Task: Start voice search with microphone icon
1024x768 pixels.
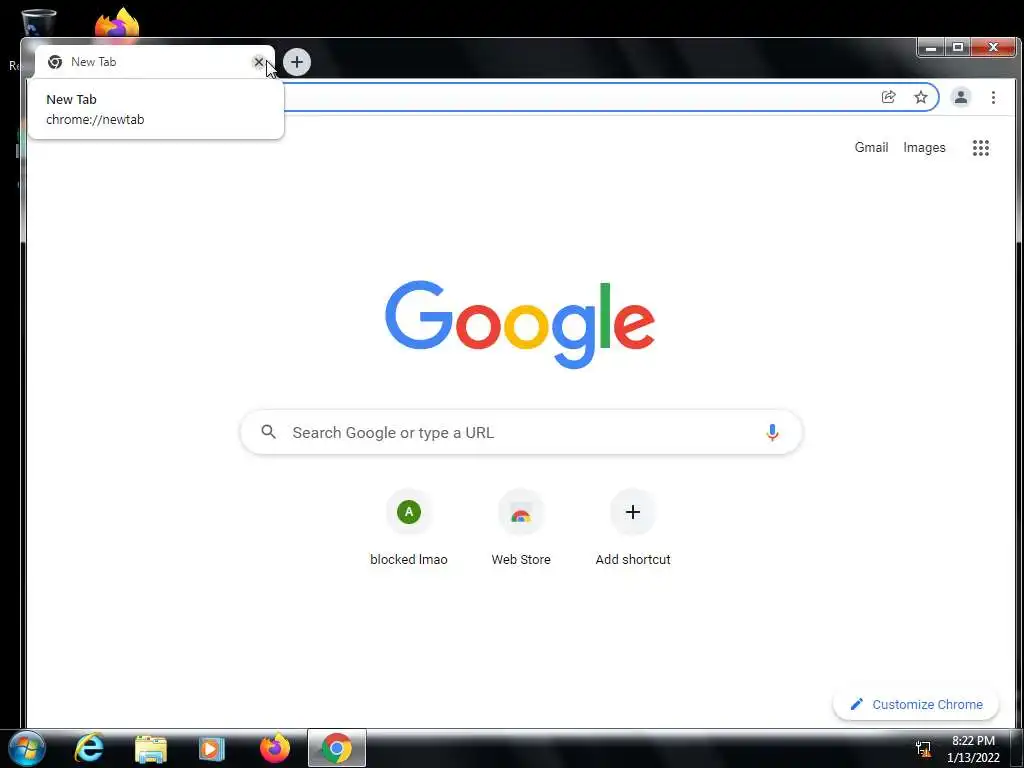Action: tap(772, 432)
